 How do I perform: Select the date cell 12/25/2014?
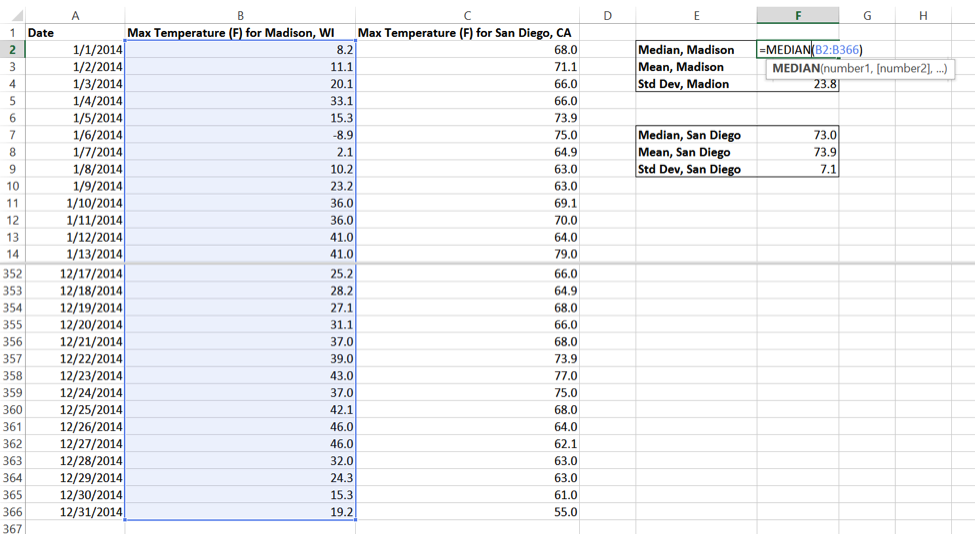[91, 410]
